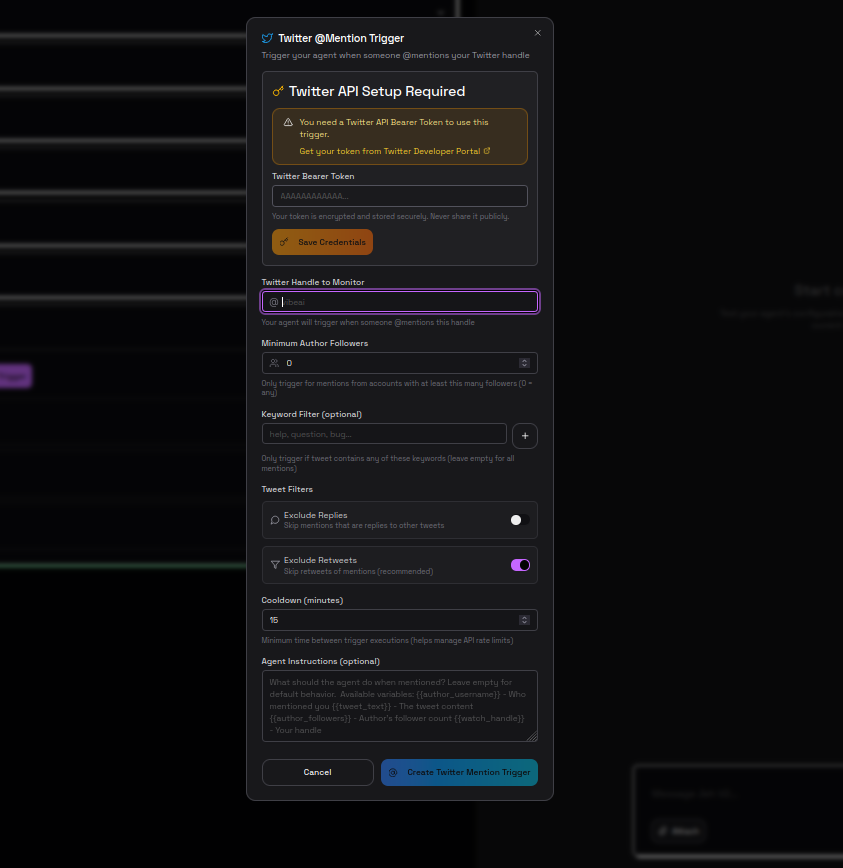Click the key icon beside Twitter API Setup Required
Screen dimensions: 843x868
(278, 91)
